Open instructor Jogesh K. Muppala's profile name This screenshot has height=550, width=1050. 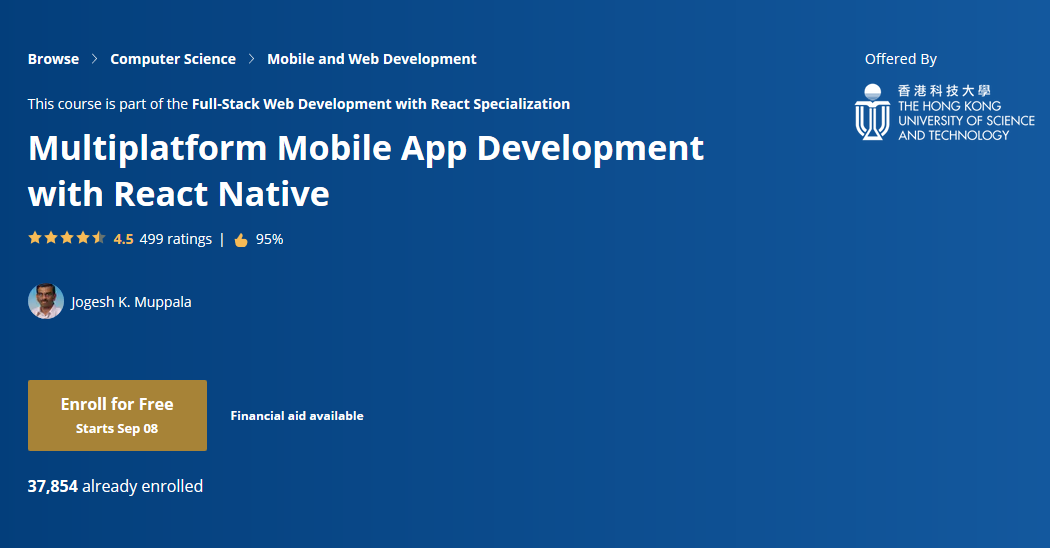[x=131, y=302]
